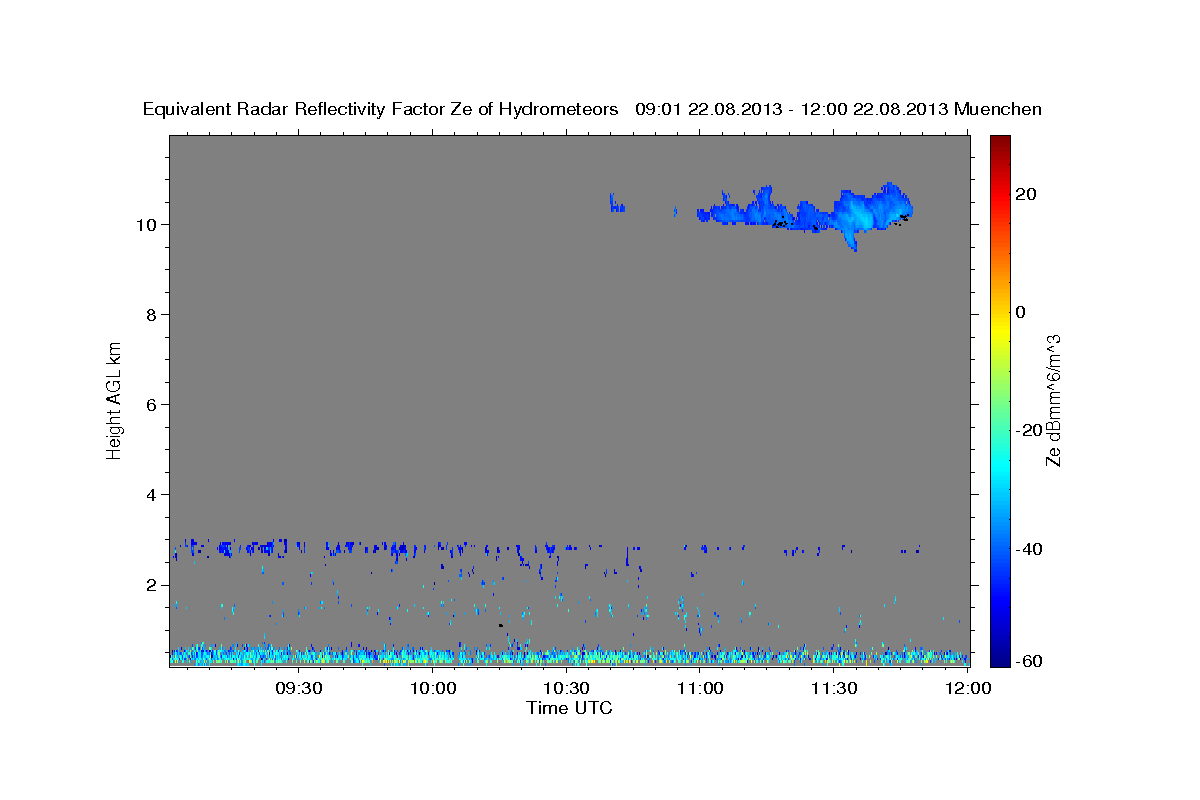Click the 'Time UTC' axis label

tap(569, 708)
